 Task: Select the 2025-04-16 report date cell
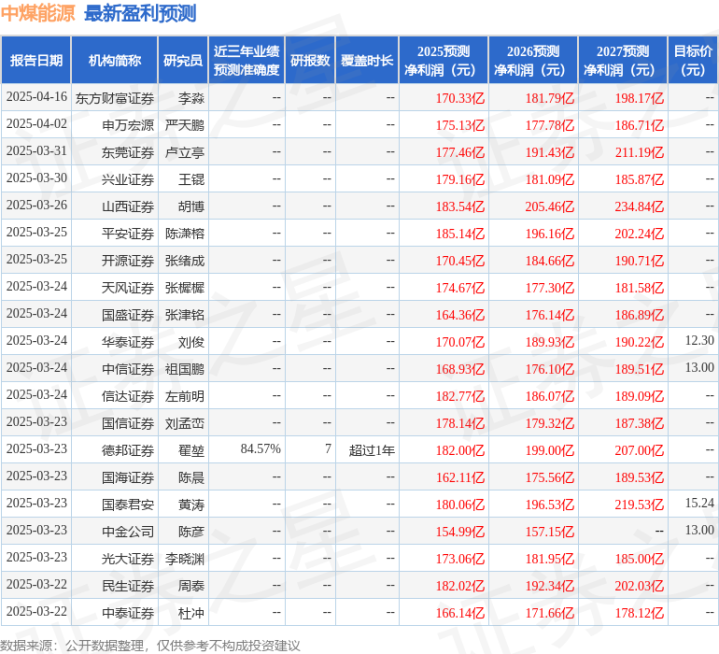click(x=37, y=97)
